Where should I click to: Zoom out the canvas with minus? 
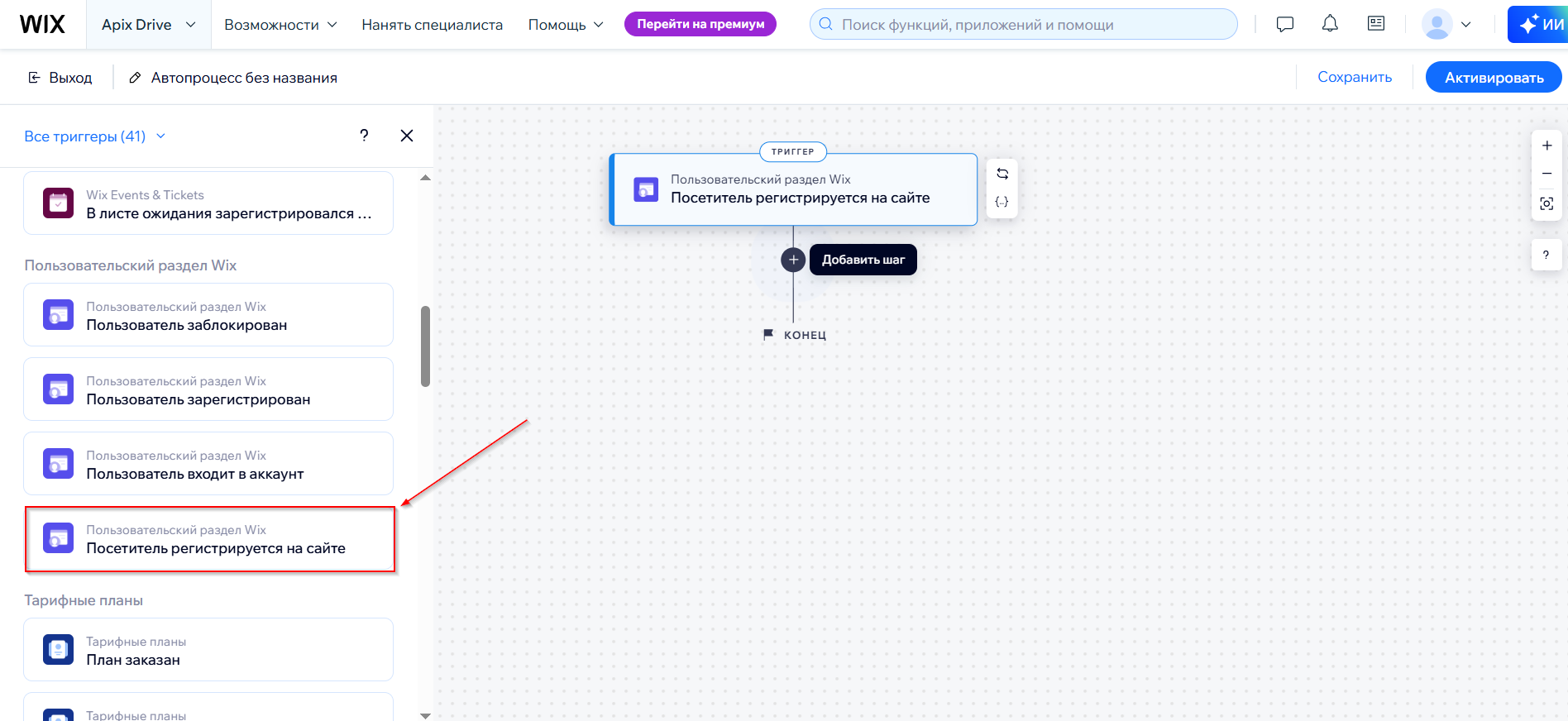[1546, 174]
